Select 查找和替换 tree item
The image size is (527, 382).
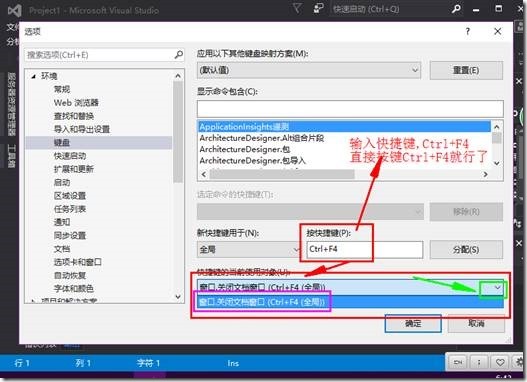[74, 116]
